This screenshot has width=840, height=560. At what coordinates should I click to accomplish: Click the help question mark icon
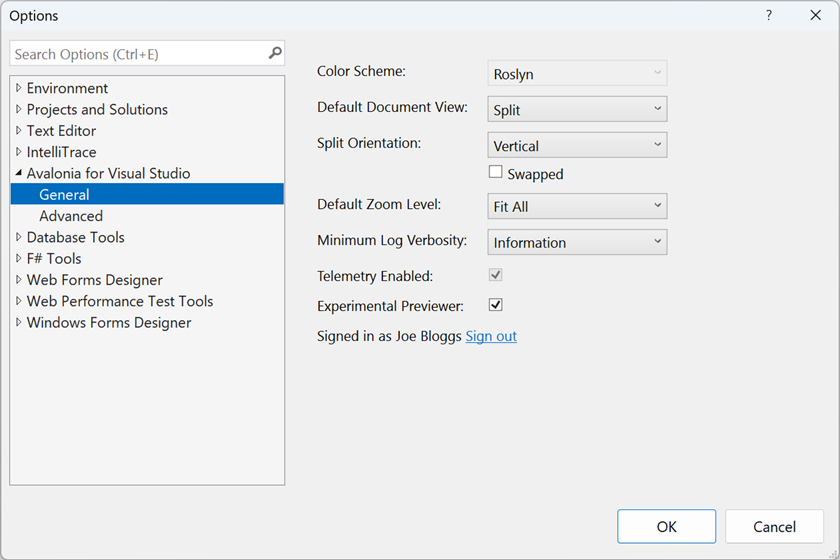coord(769,15)
